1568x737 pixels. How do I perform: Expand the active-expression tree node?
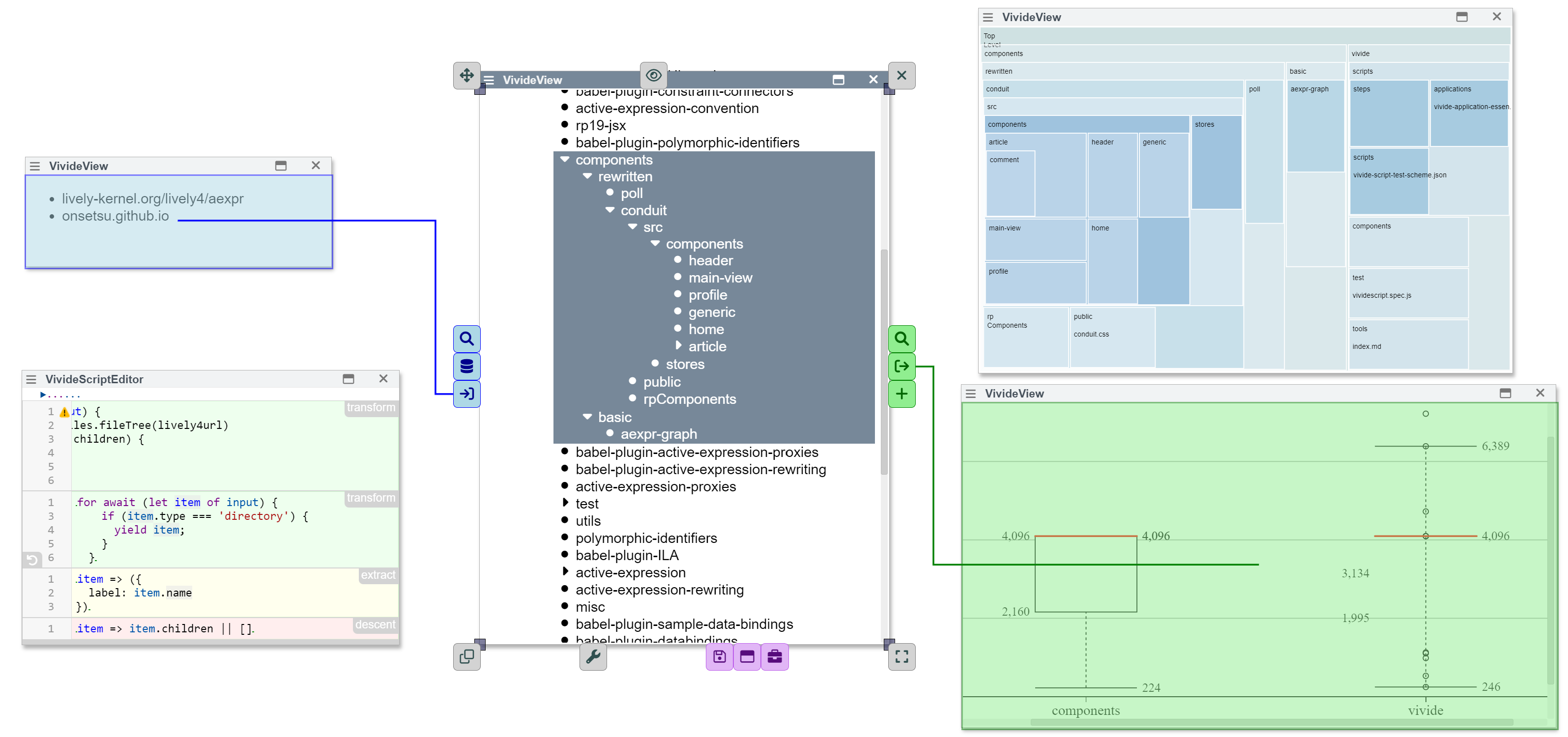tap(565, 572)
